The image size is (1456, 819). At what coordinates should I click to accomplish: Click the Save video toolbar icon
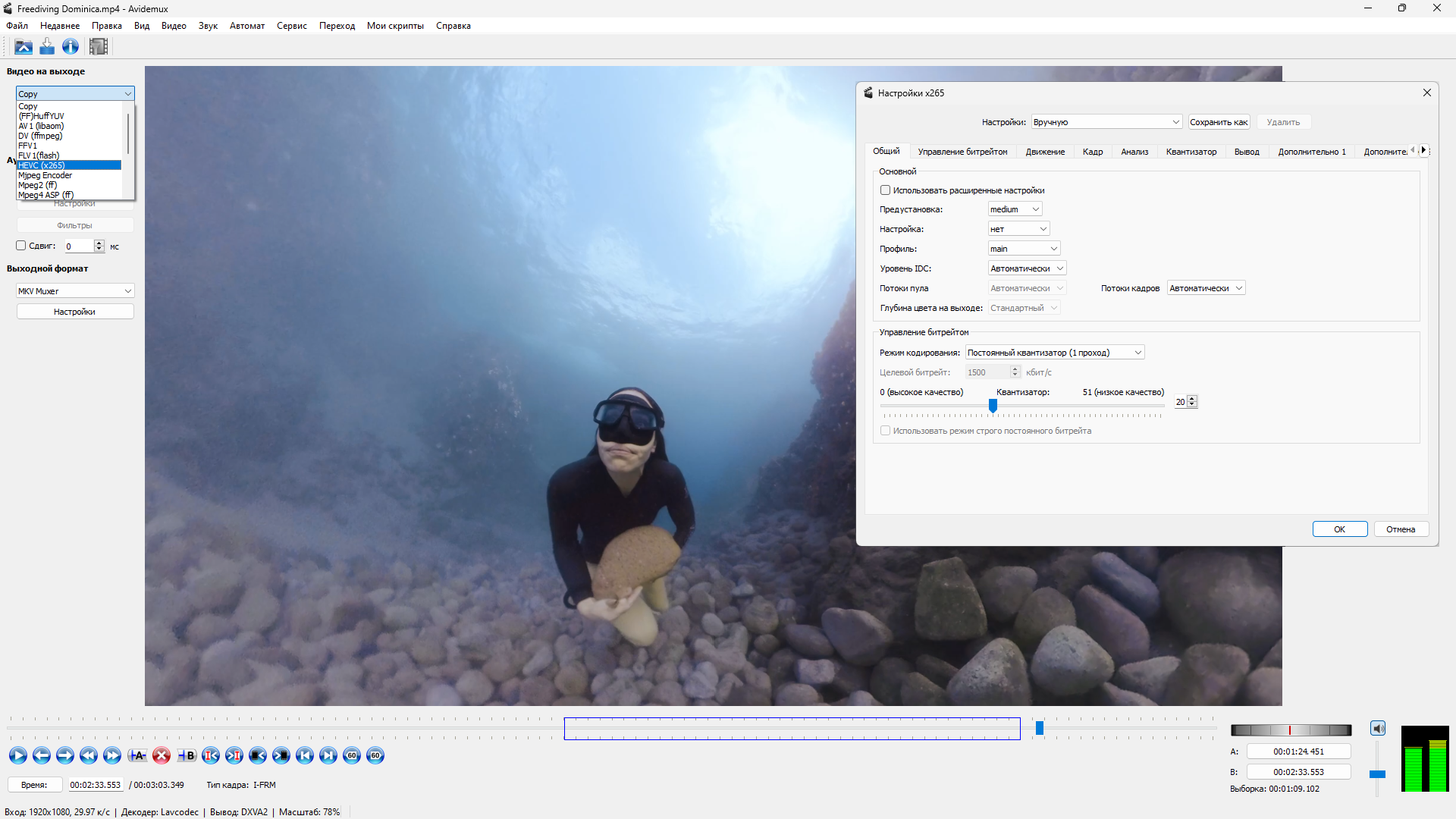(x=47, y=47)
